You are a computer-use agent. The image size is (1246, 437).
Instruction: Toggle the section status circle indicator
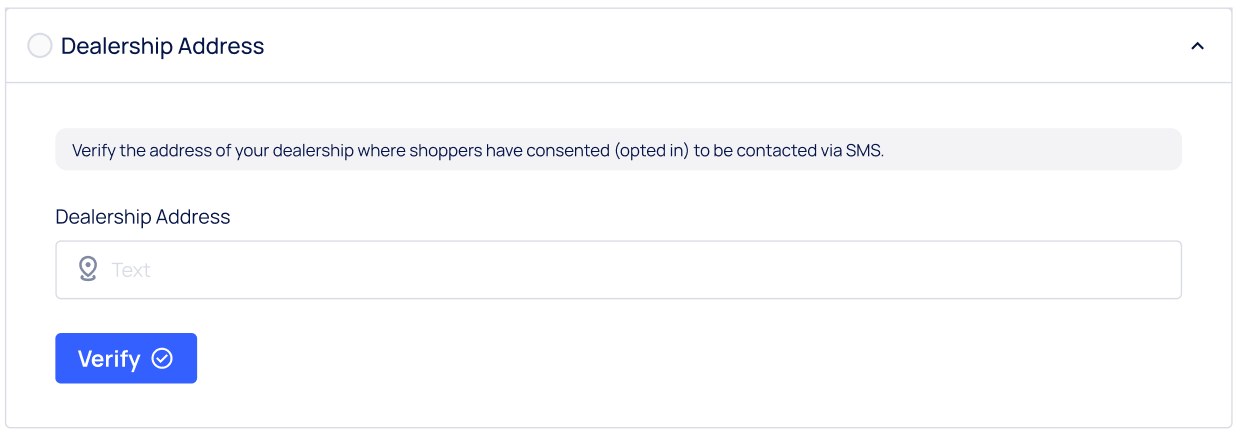coord(40,46)
